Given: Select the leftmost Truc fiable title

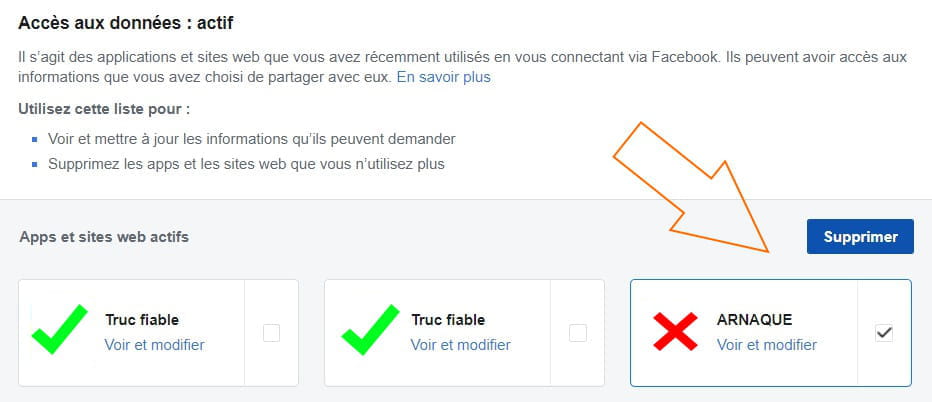Looking at the screenshot, I should pyautogui.click(x=142, y=320).
